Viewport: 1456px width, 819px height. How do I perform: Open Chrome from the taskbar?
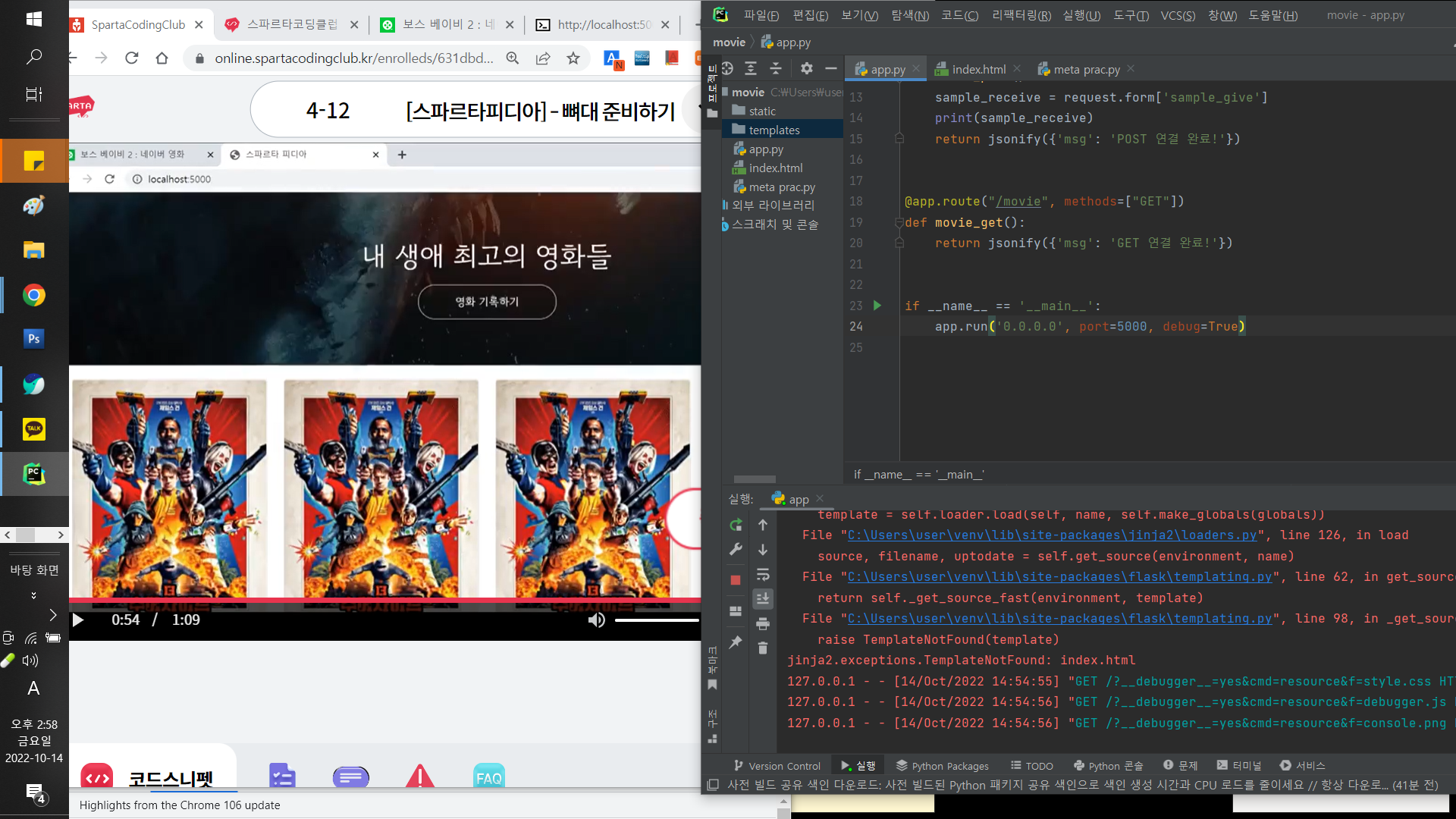click(x=34, y=295)
